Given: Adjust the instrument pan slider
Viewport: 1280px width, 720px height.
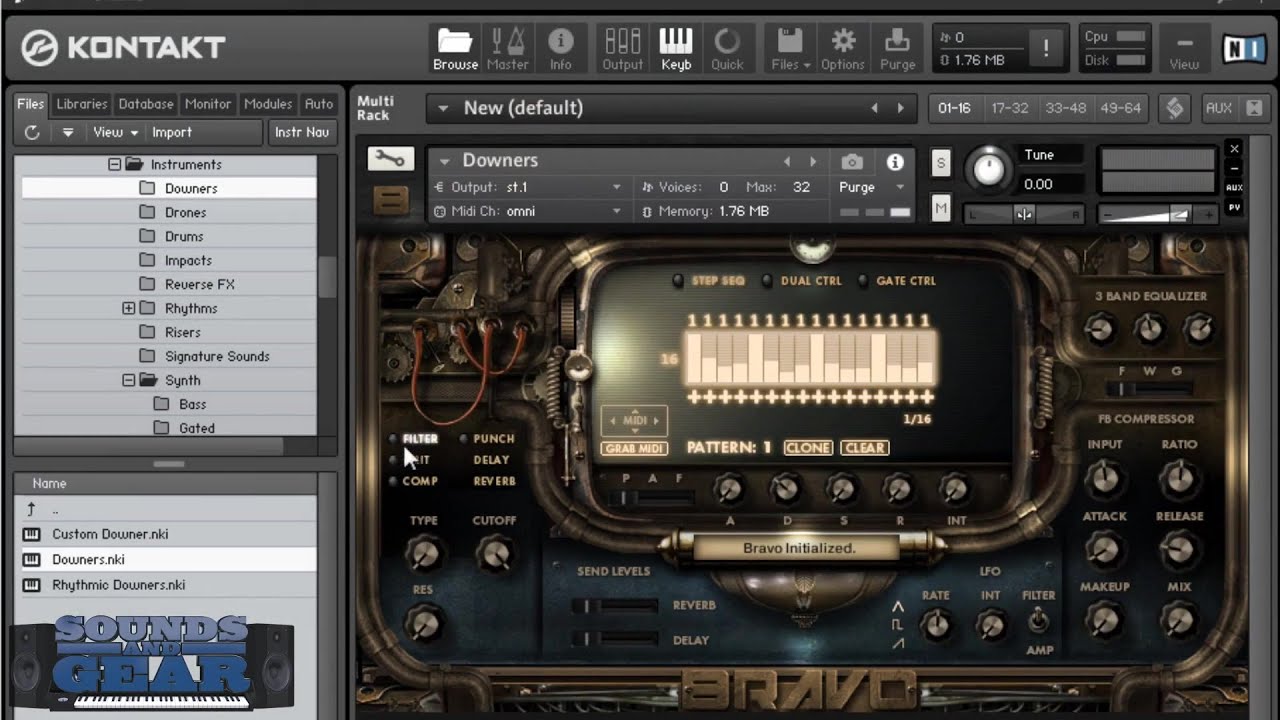Looking at the screenshot, I should point(1024,215).
